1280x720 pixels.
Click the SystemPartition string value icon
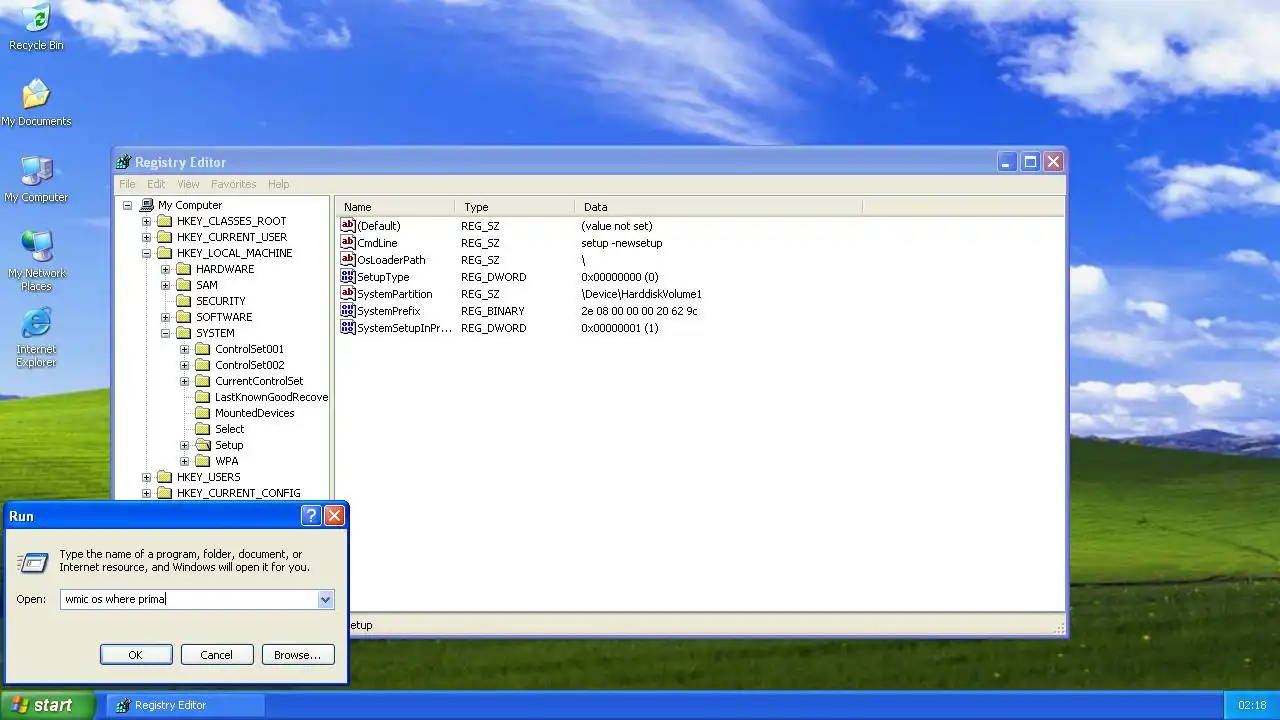point(348,294)
